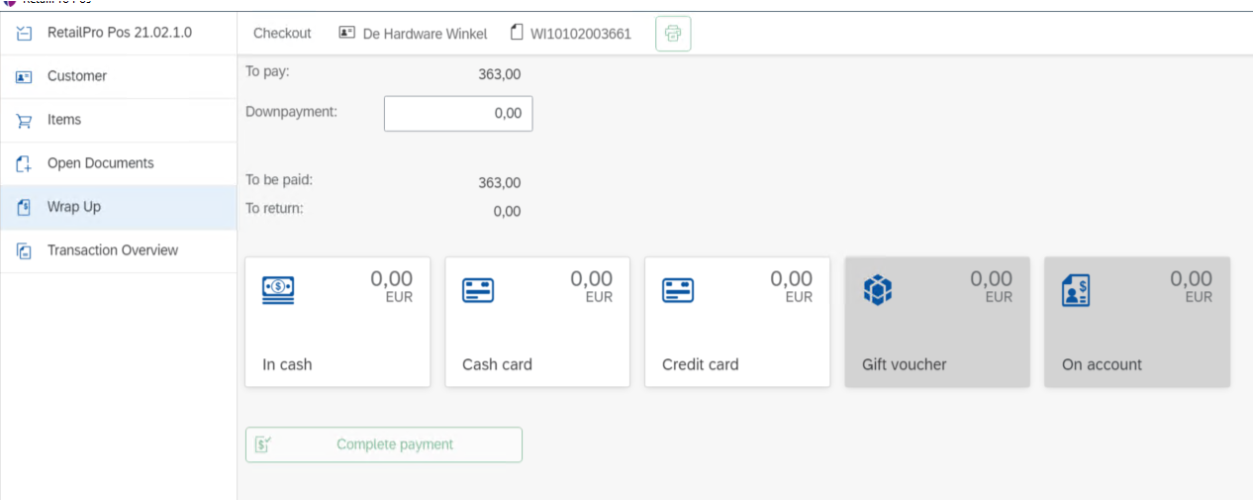Click the customer card icon beside De Hardware Winkel

click(x=347, y=33)
